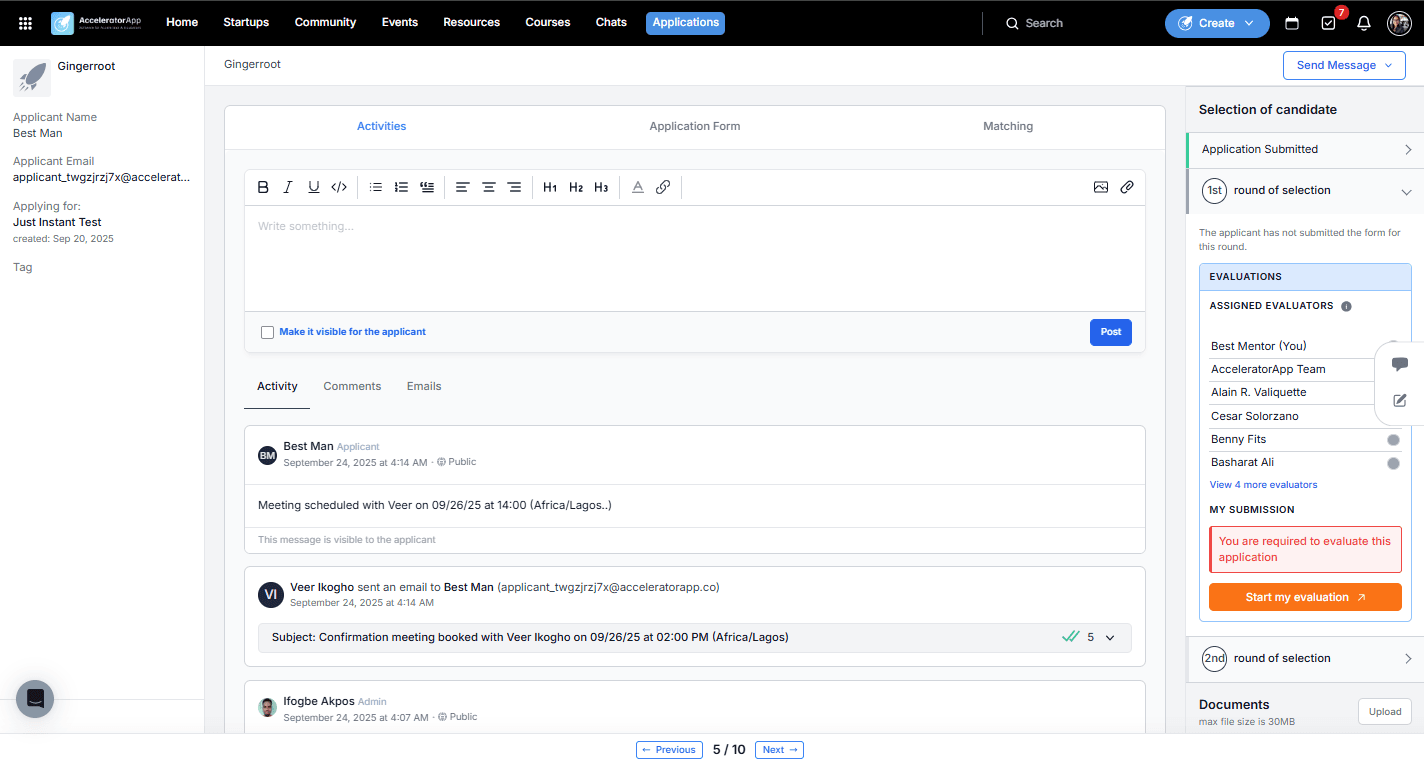
Task: Align text left in editor
Action: (463, 187)
